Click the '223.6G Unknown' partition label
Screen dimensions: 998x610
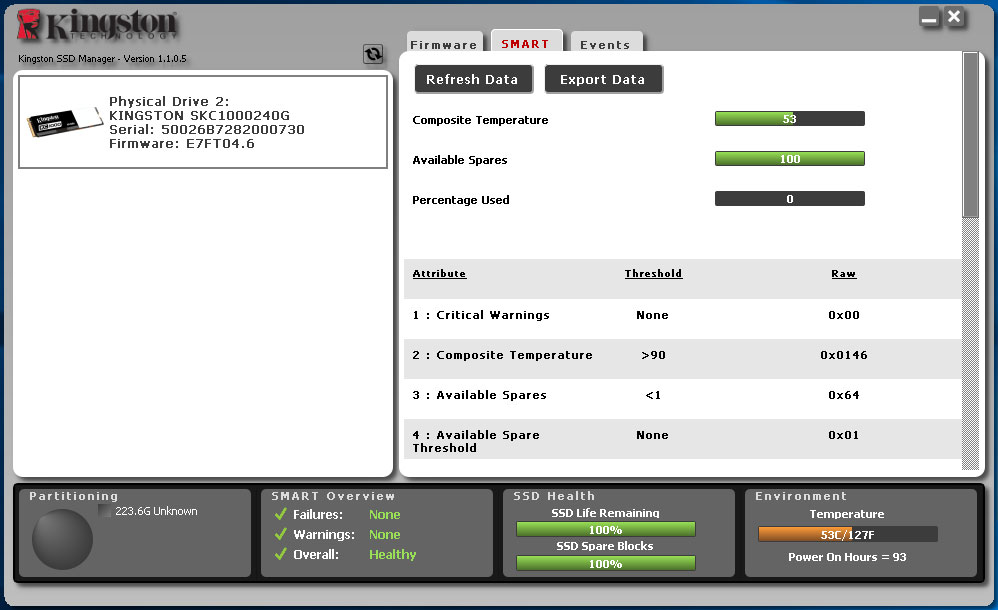pos(157,511)
